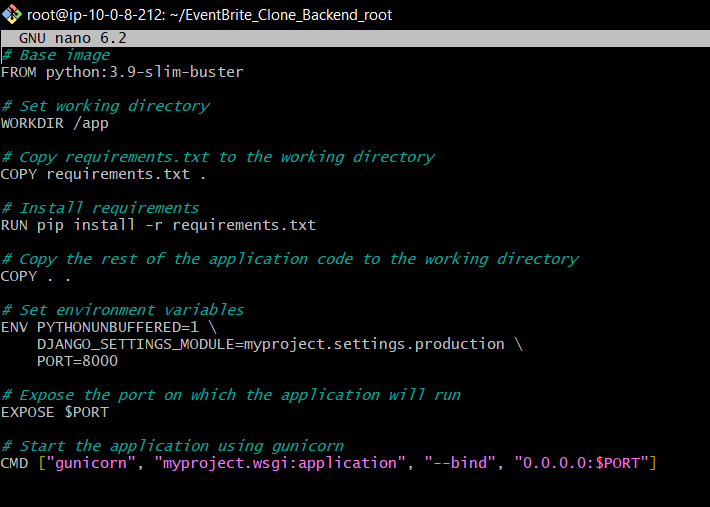The image size is (710, 507).
Task: Click on 'python:3.9-slim-buster' in the FROM line
Action: (145, 72)
